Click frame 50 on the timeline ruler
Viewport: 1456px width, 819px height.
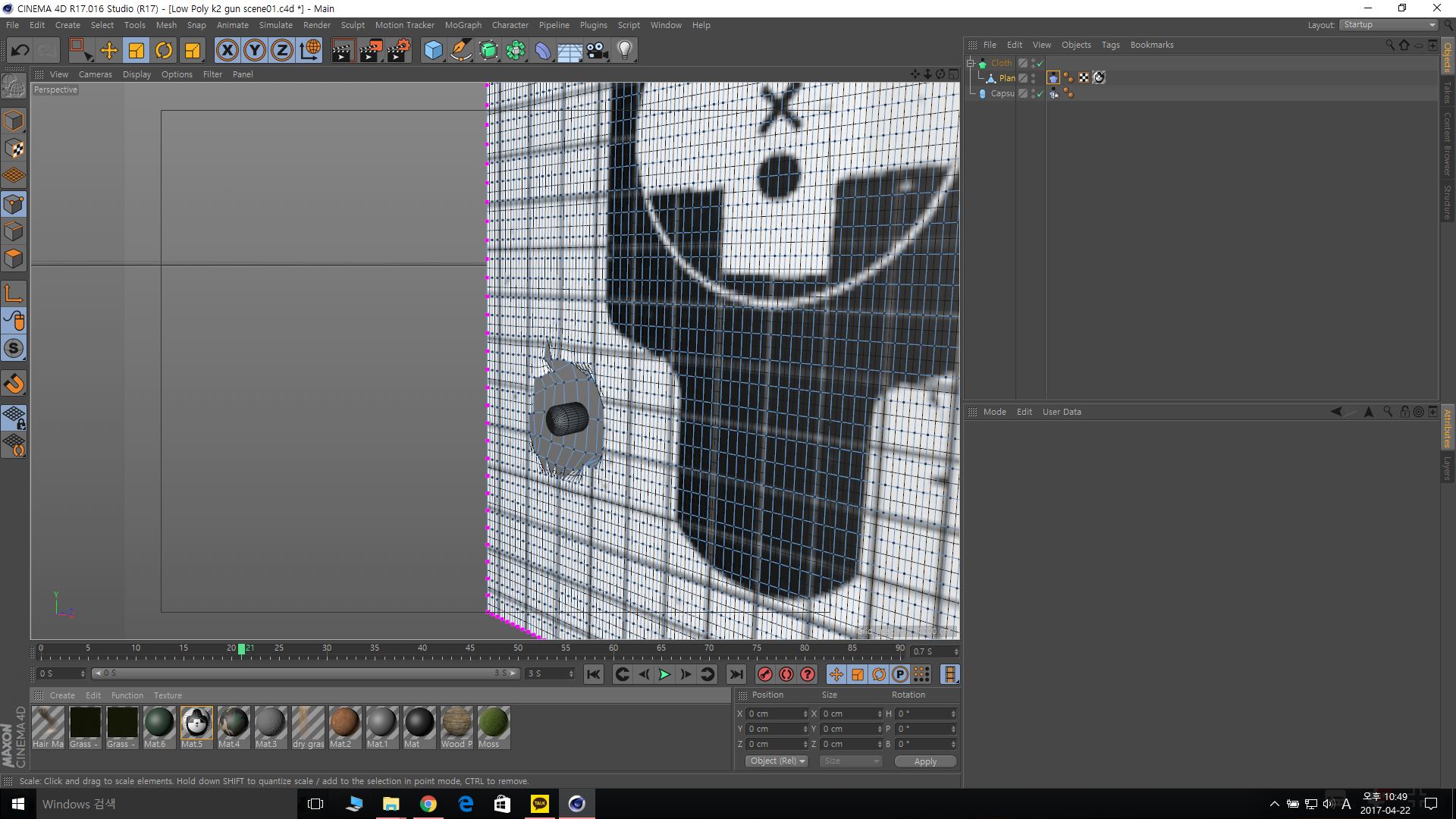pyautogui.click(x=518, y=649)
